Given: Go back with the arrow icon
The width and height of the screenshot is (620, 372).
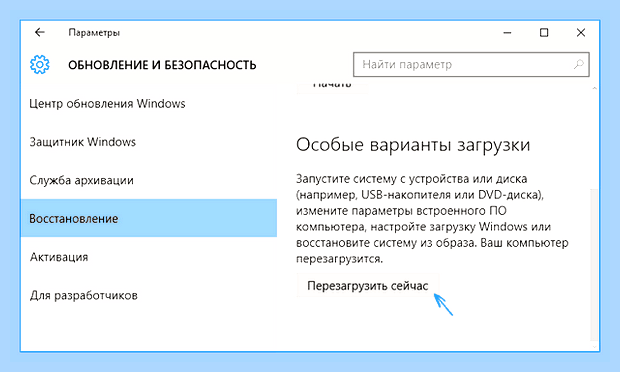Looking at the screenshot, I should [40, 32].
